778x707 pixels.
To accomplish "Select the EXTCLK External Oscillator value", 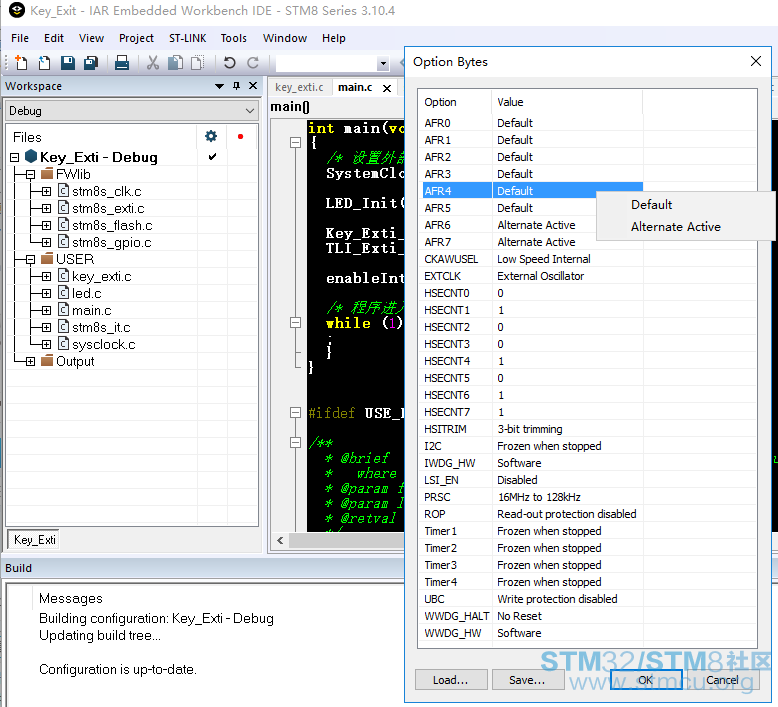I will pyautogui.click(x=540, y=276).
